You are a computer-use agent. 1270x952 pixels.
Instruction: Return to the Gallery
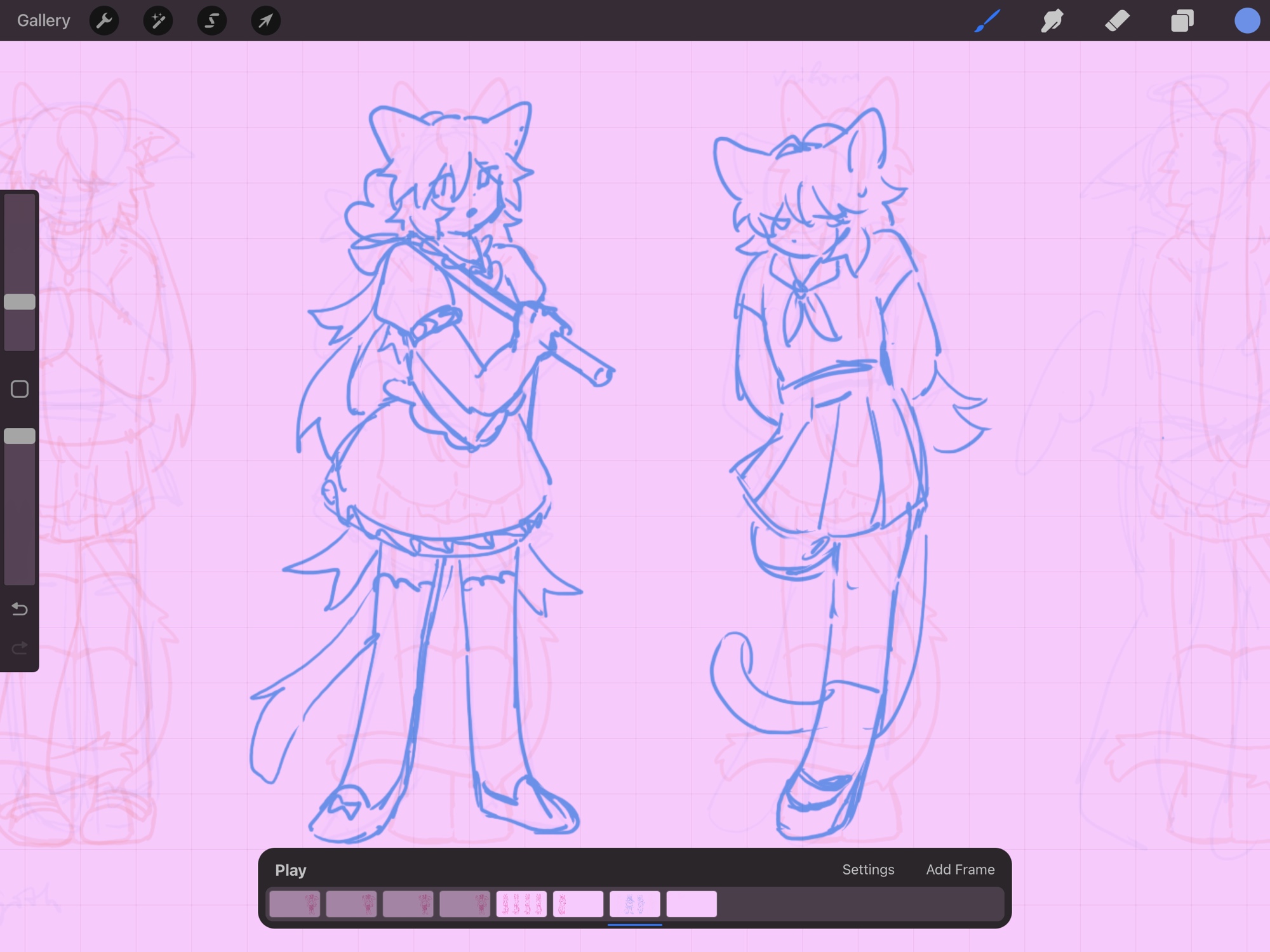pyautogui.click(x=43, y=20)
